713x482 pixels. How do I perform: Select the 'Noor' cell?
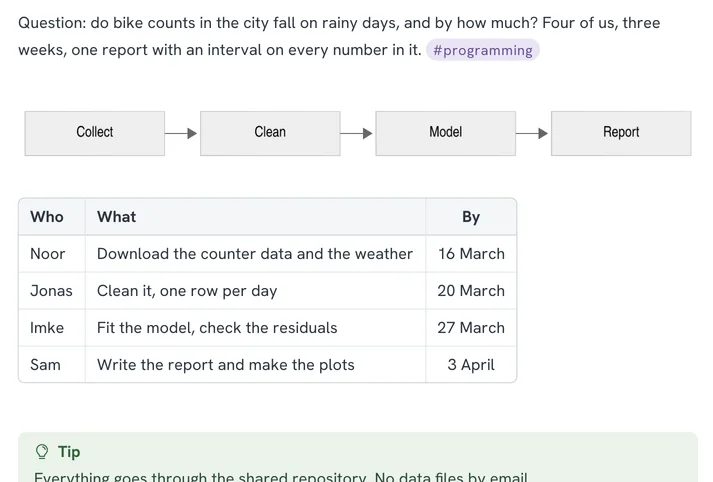pyautogui.click(x=52, y=254)
